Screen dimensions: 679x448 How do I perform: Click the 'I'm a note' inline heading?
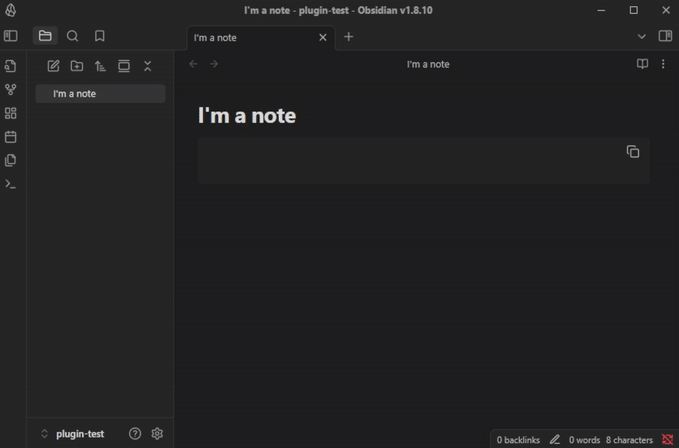[x=247, y=116]
